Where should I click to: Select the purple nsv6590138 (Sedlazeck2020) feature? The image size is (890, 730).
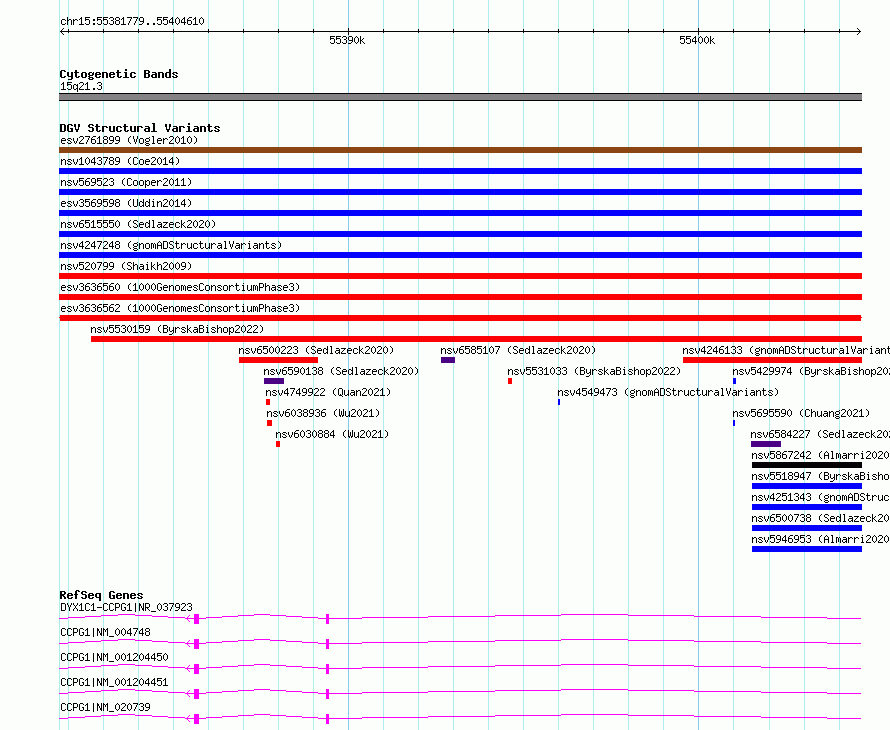[274, 381]
